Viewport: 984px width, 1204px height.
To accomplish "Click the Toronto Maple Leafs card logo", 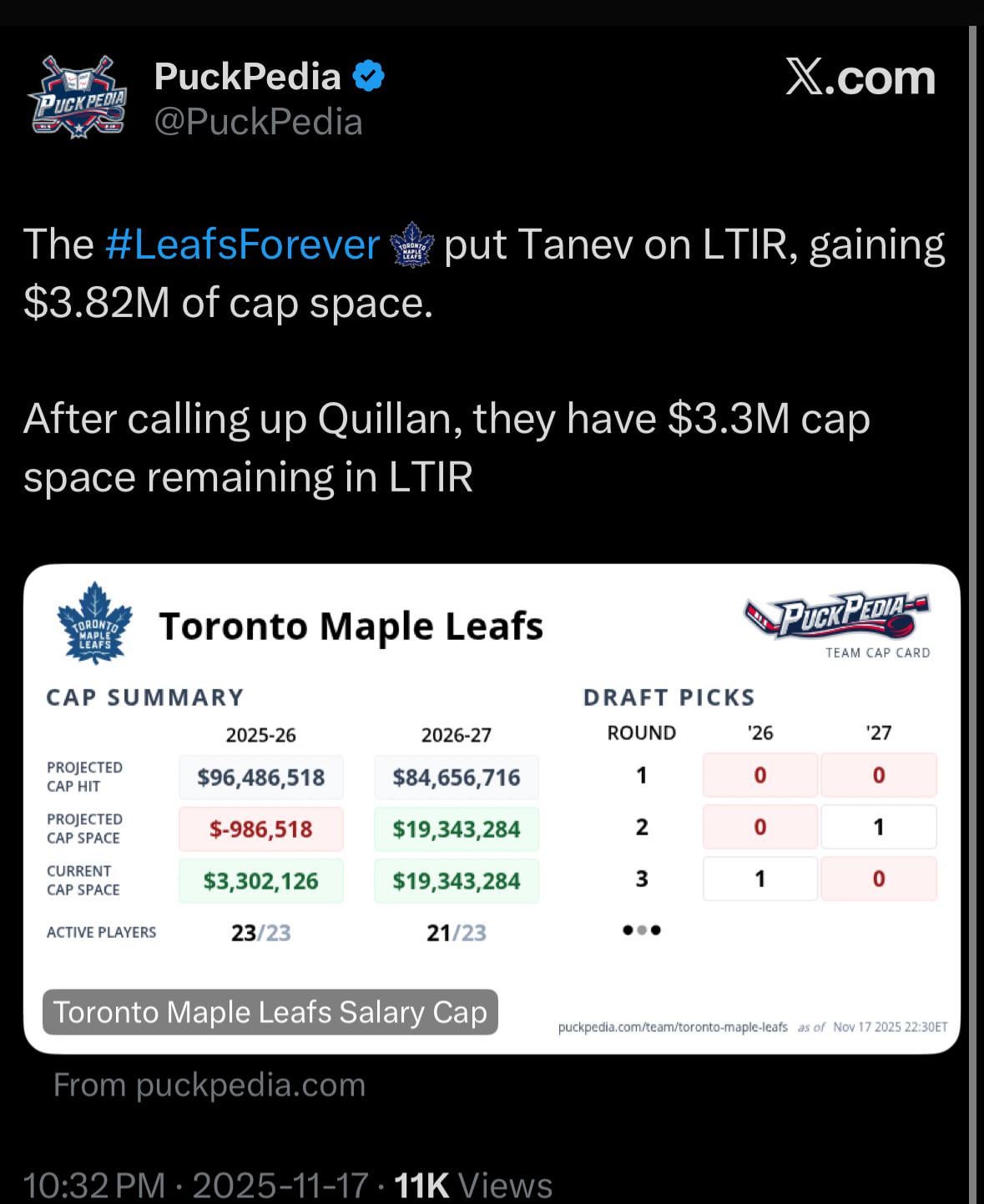I will point(95,623).
